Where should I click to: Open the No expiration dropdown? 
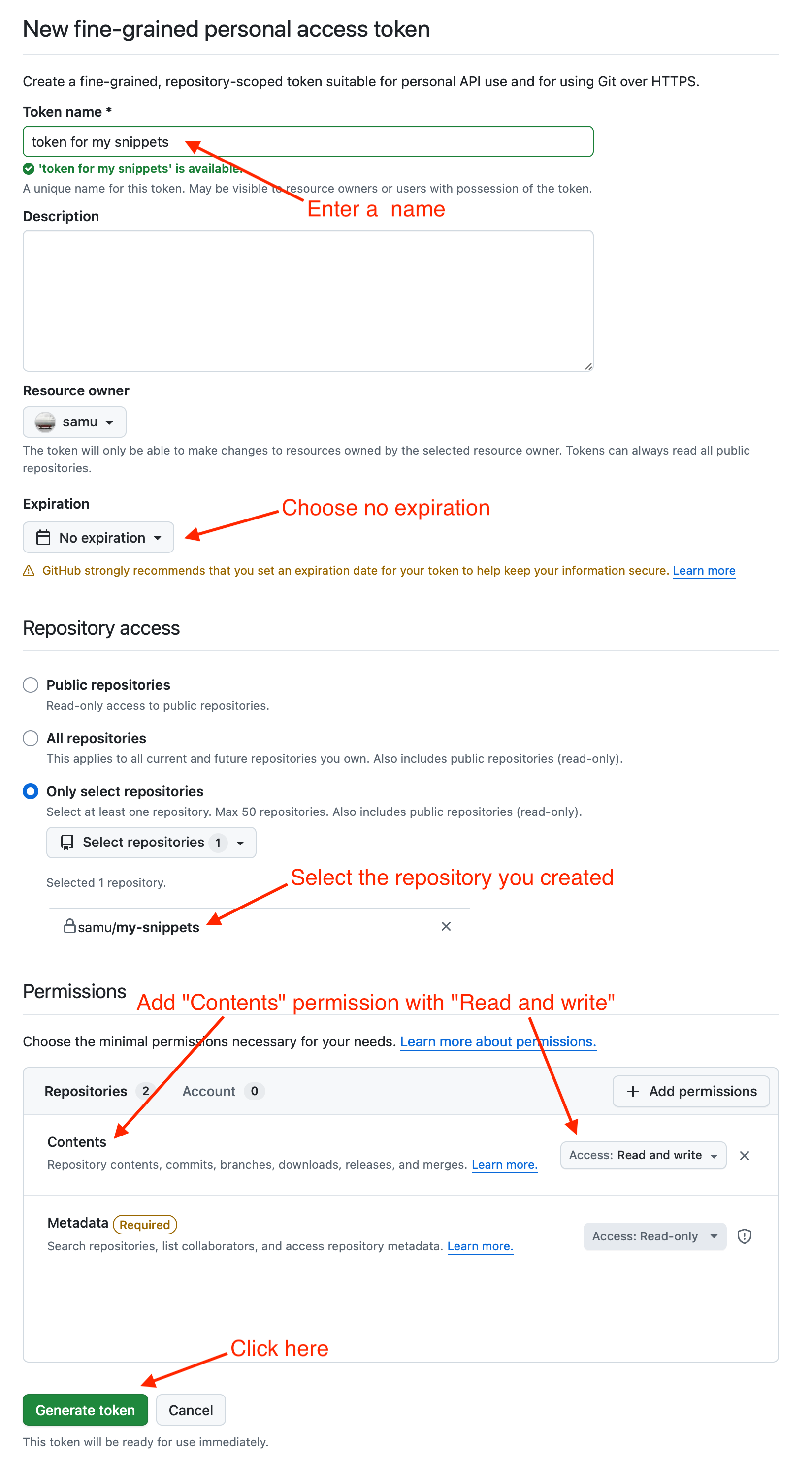coord(98,537)
